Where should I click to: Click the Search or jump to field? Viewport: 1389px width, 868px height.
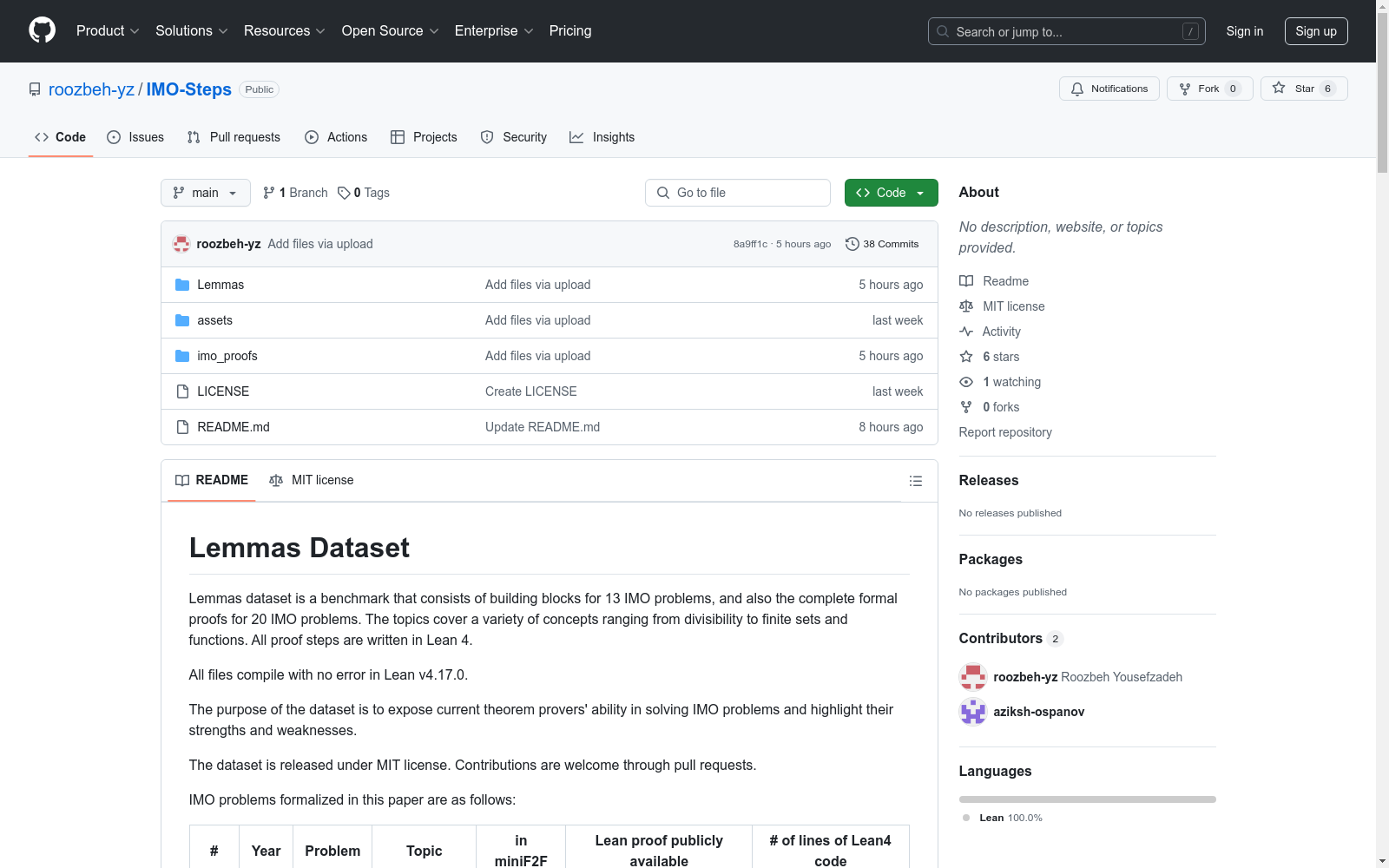1067,31
